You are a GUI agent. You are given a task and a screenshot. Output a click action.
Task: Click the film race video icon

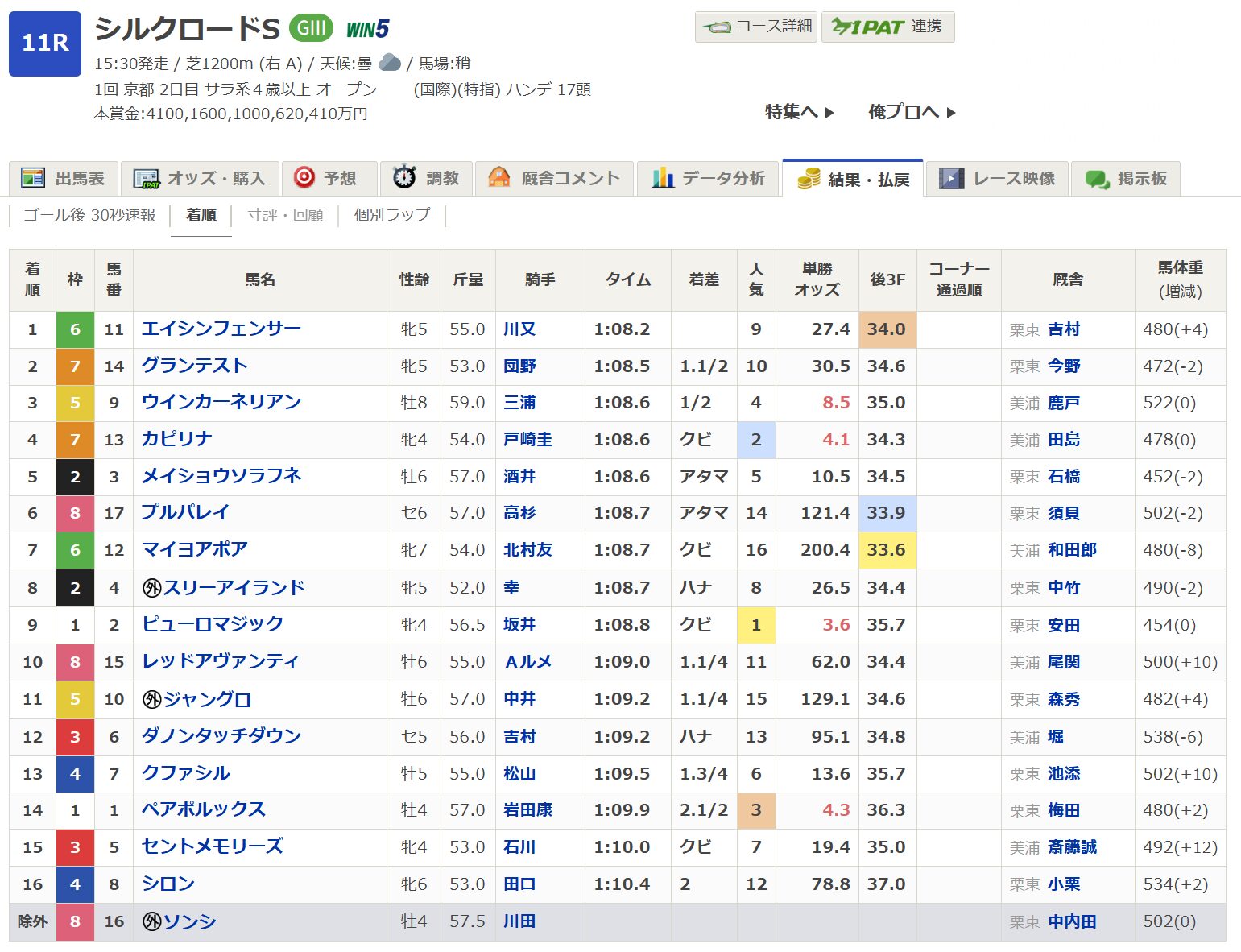[x=952, y=178]
